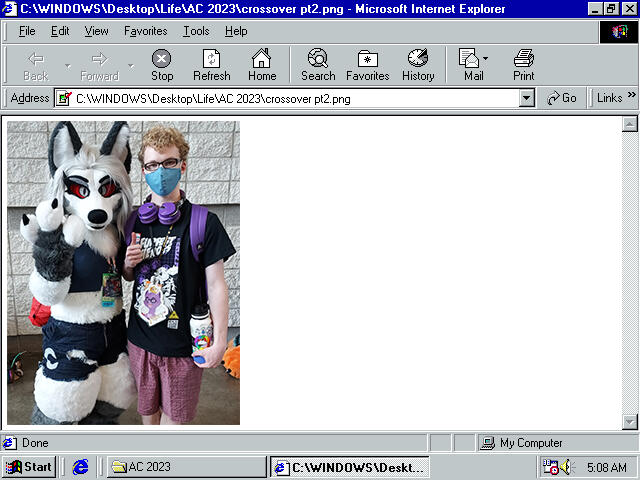Launch Internet Explorer from the quick launch

81,467
